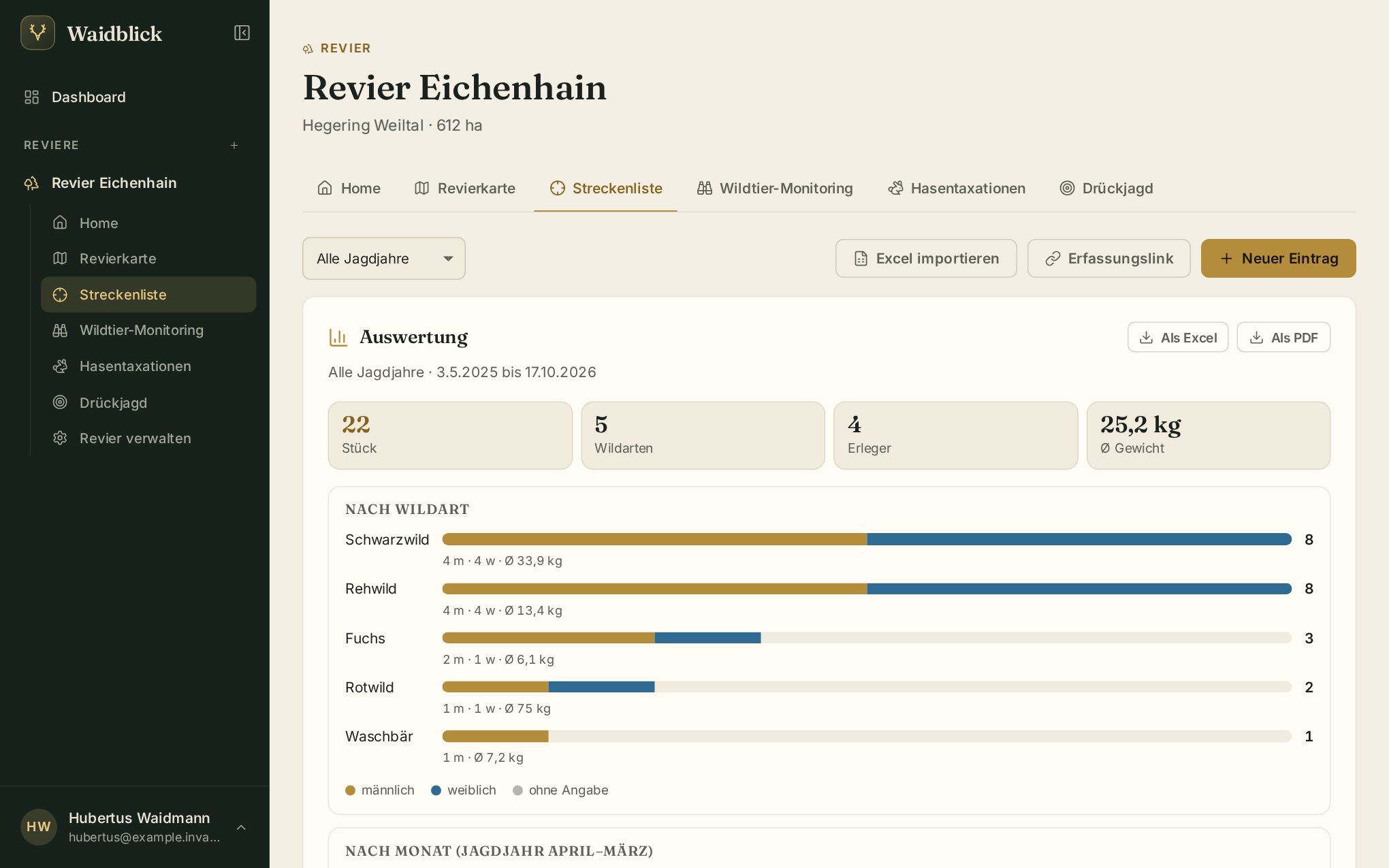Collapse the sidebar using the panel icon
This screenshot has height=868, width=1389.
[242, 33]
